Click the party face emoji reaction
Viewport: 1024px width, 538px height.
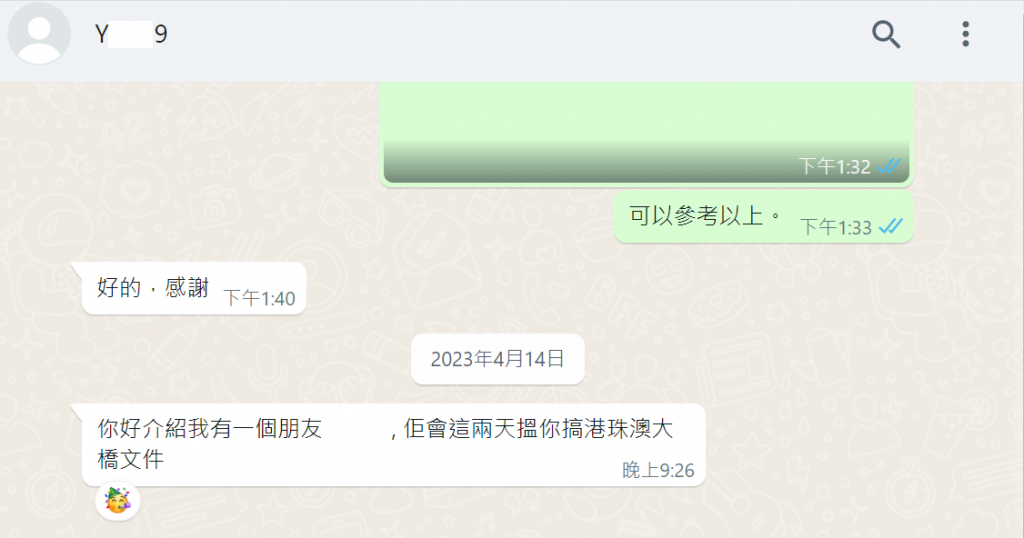[x=118, y=500]
